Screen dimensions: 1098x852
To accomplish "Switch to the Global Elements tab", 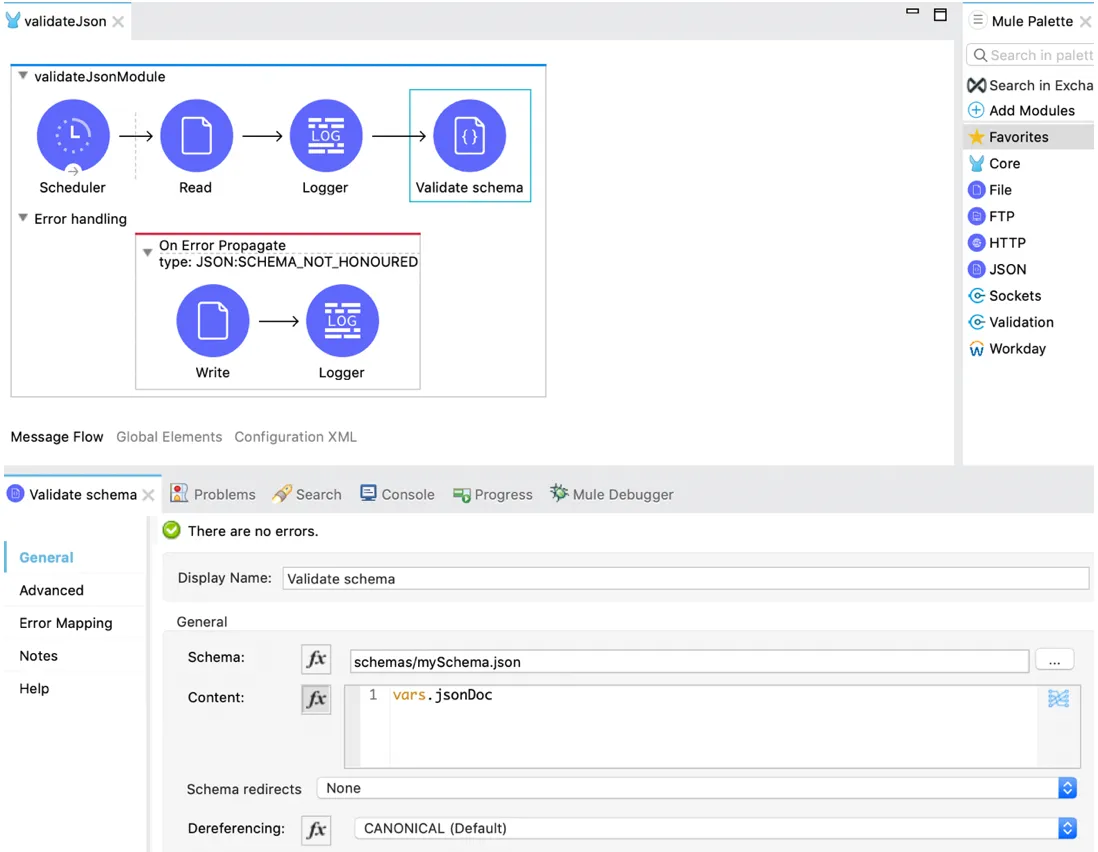I will tap(169, 437).
